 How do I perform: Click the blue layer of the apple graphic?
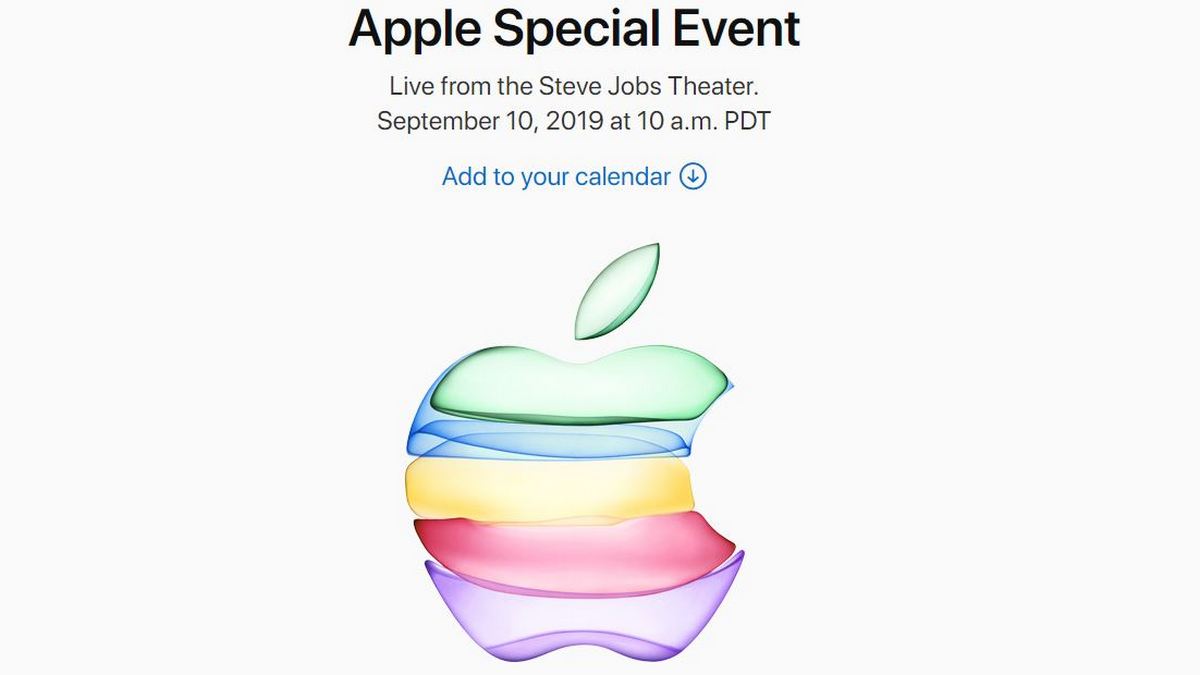(x=570, y=438)
